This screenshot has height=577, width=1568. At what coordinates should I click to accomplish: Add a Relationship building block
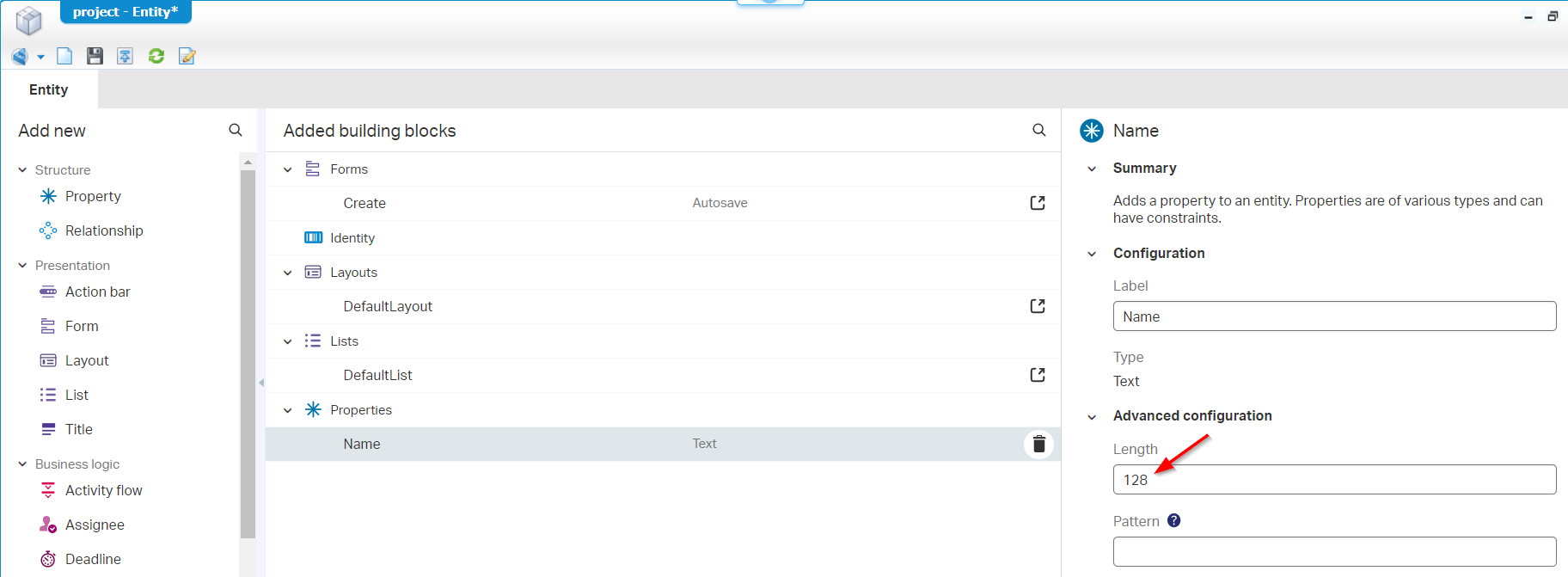(x=104, y=230)
